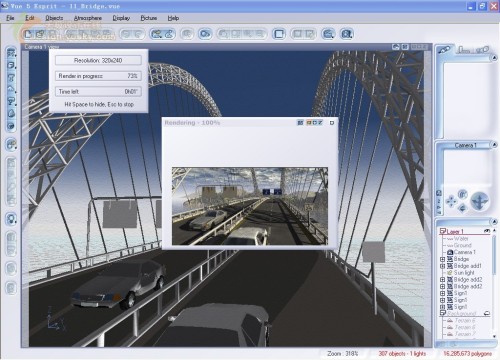Click the render camera toolbar icon

point(205,34)
